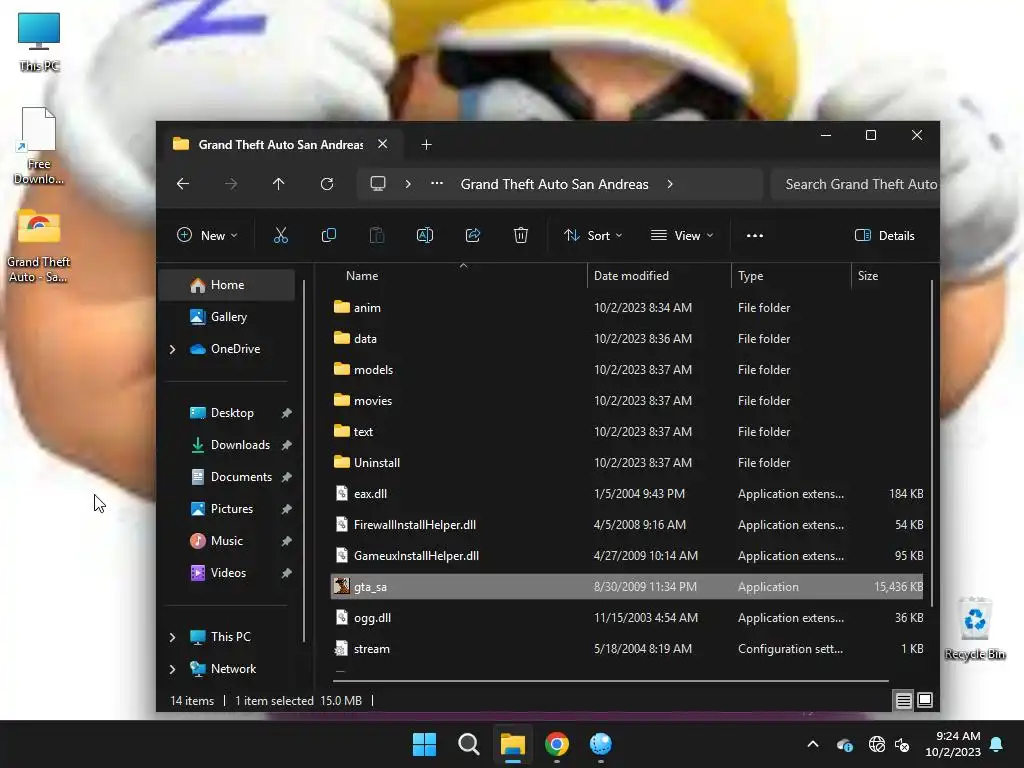Unpin Desktop from Quick access
Screen dimensions: 1024x768
[x=287, y=413]
